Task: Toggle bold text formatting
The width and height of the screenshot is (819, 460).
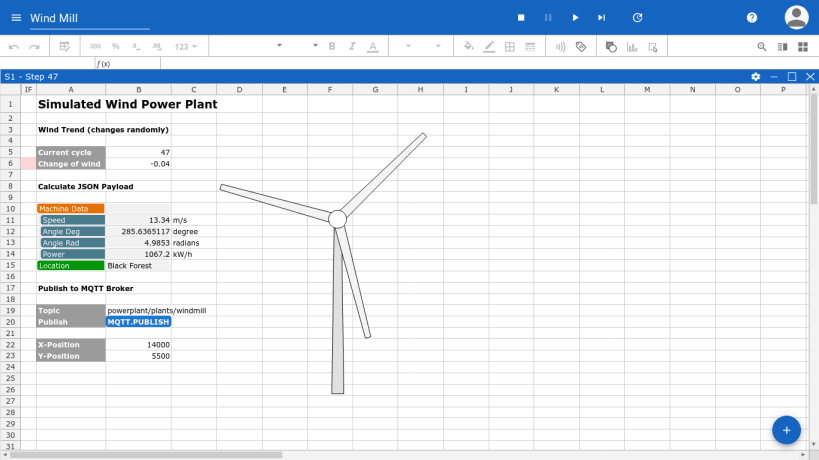Action: click(331, 46)
